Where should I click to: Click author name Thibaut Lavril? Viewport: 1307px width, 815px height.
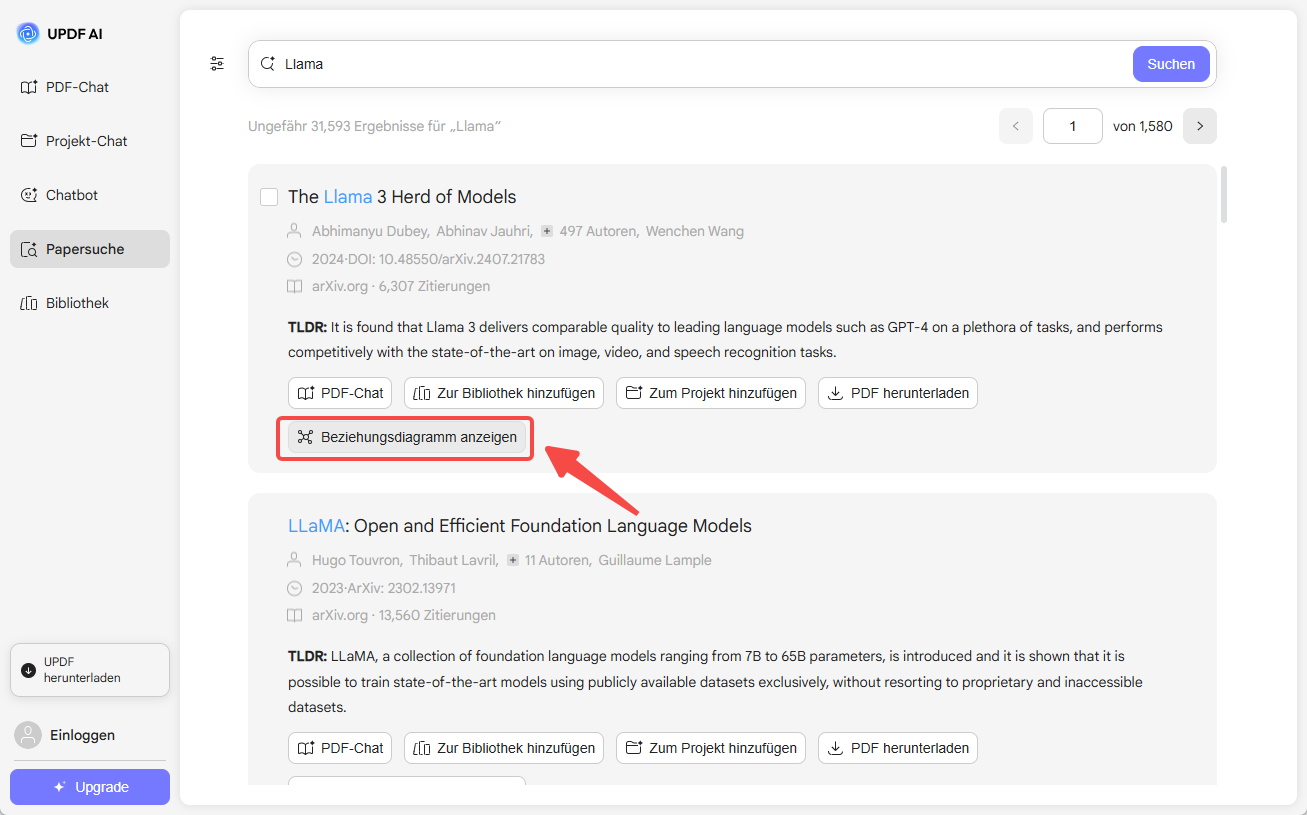point(453,560)
